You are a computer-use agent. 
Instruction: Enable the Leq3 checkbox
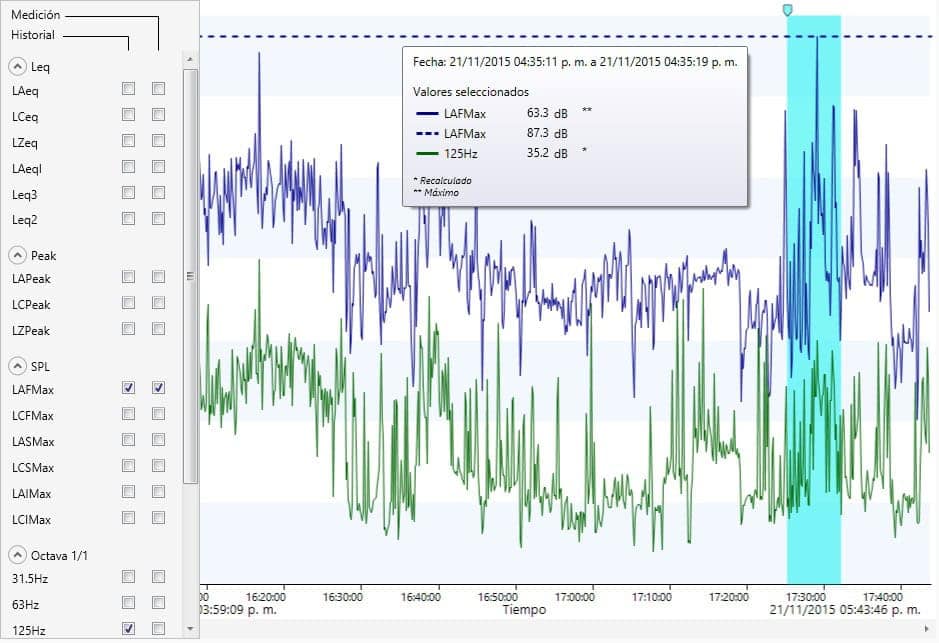(127, 193)
